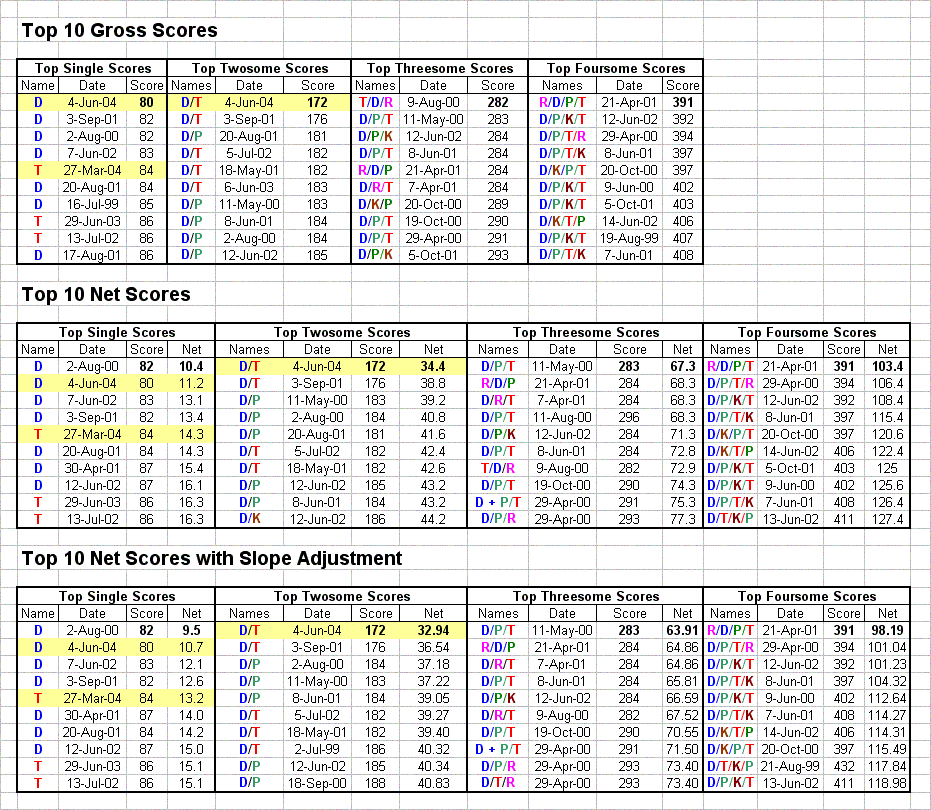Click the 40.83 twosome net cell
Screen dimensions: 931x810
pyautogui.click(x=433, y=783)
